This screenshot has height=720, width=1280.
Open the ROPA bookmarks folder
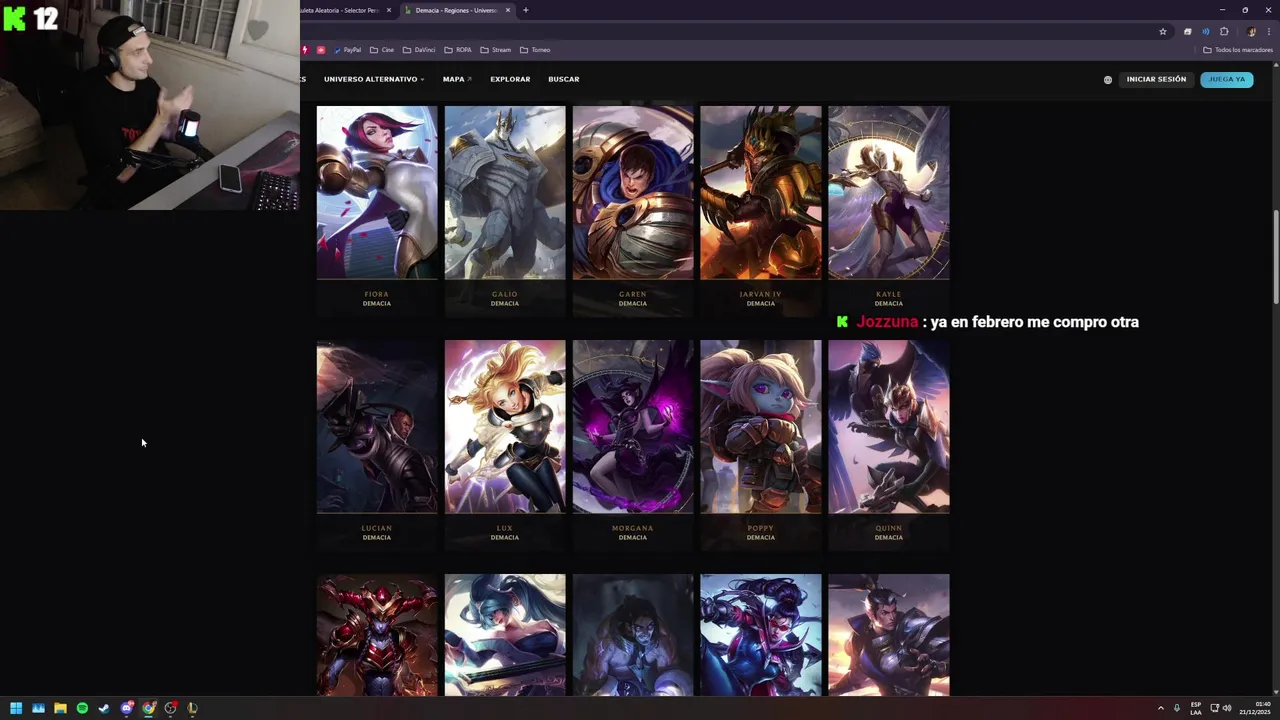click(x=458, y=50)
